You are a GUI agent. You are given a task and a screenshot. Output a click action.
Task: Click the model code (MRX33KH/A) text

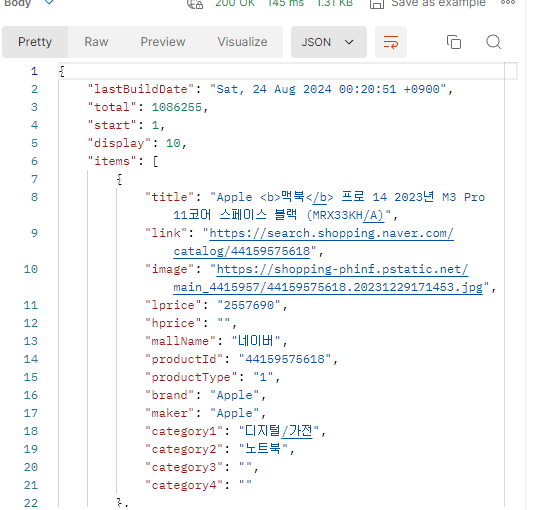click(x=345, y=215)
